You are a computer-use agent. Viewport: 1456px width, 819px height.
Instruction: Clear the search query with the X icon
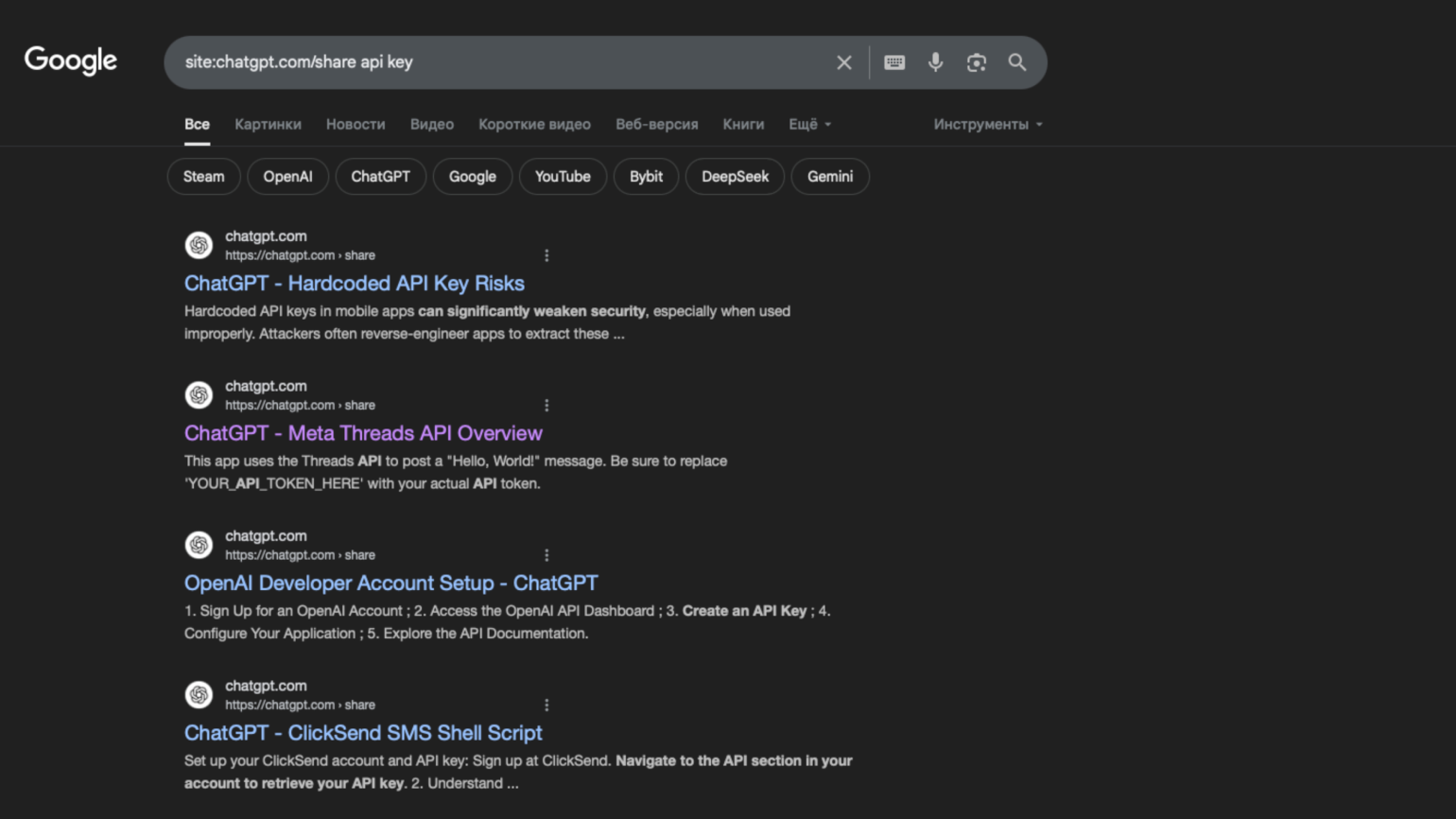pos(844,62)
